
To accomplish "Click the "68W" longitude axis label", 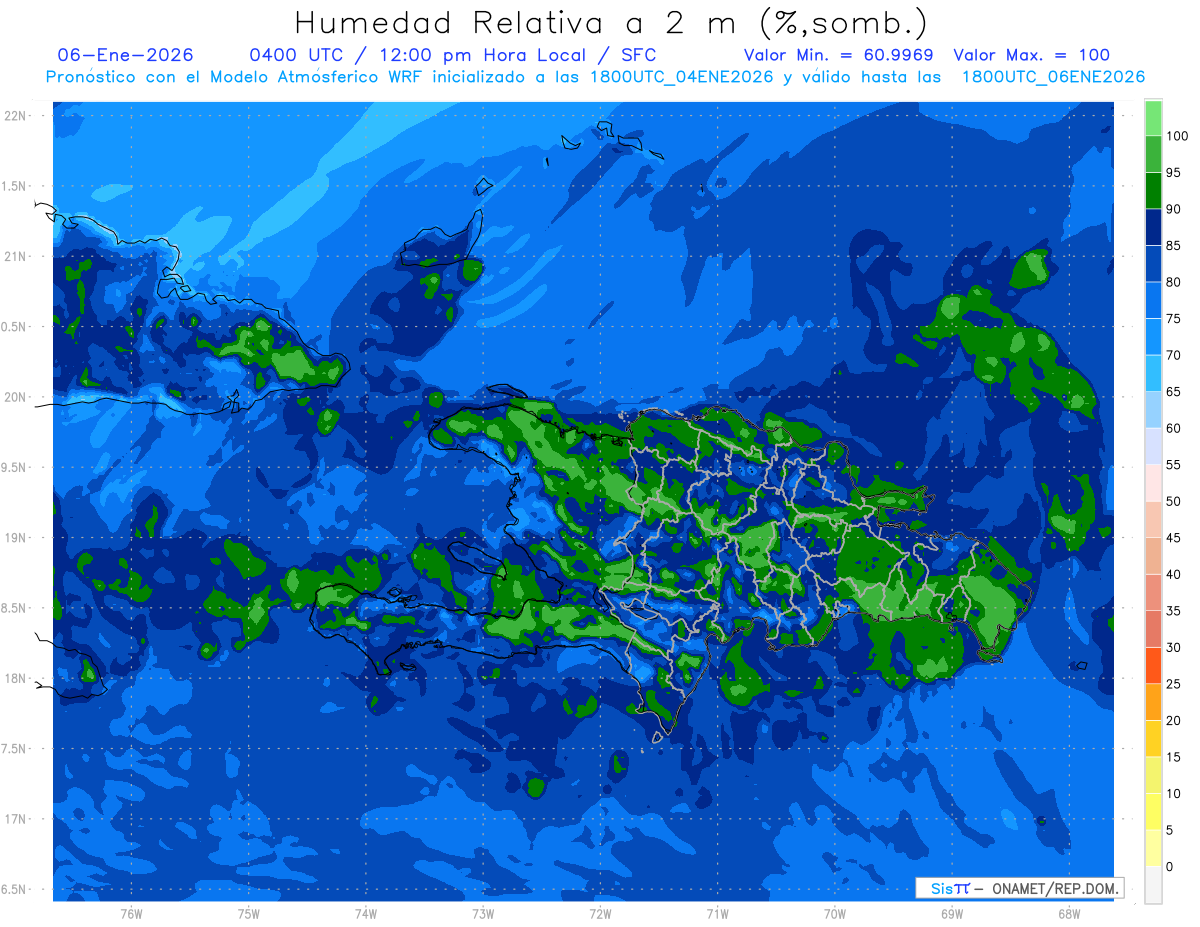I will pyautogui.click(x=1069, y=914).
